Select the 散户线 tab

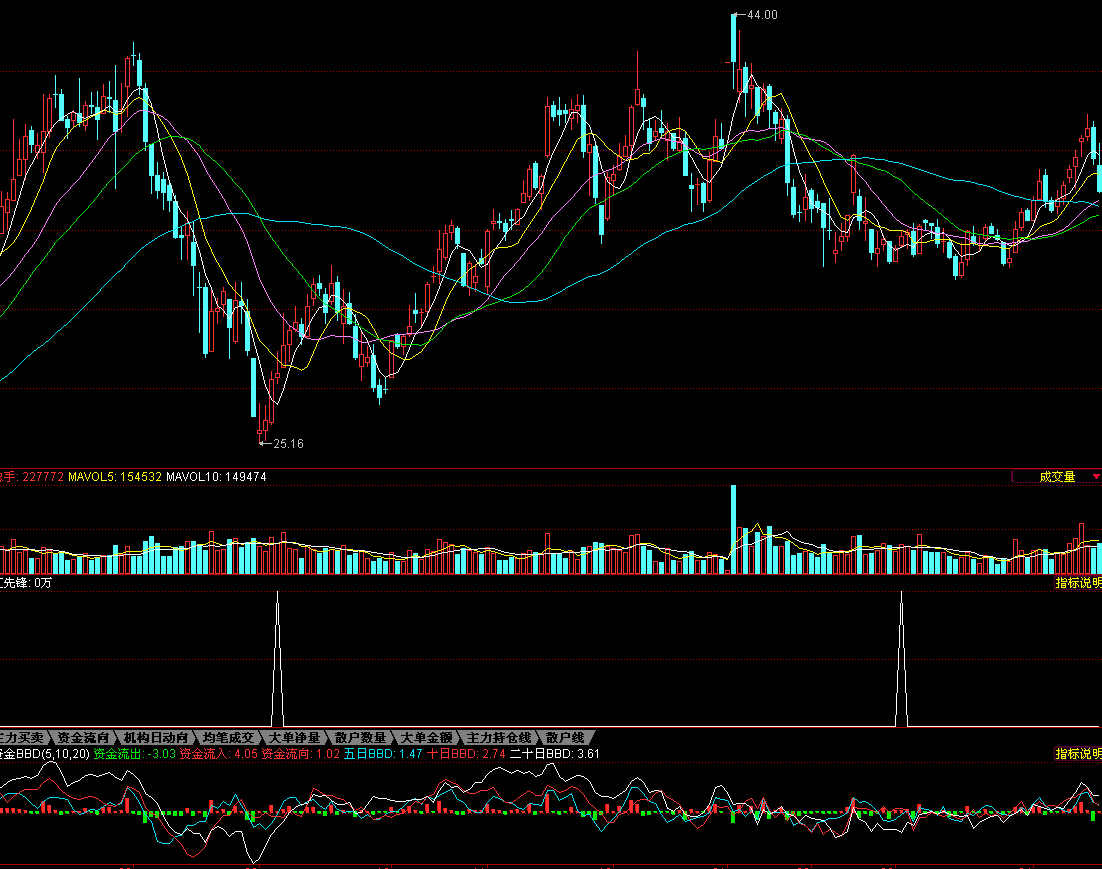564,737
